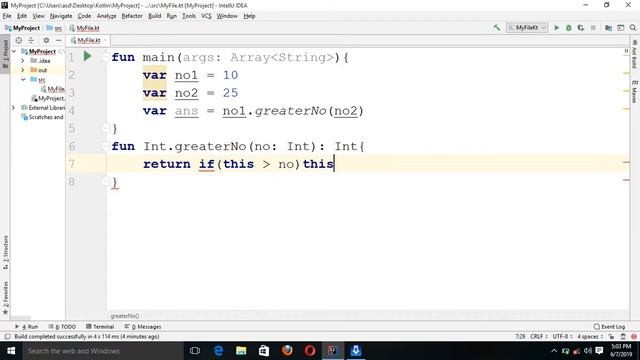640x360 pixels.
Task: Open the File menu
Action: [x=7, y=16]
